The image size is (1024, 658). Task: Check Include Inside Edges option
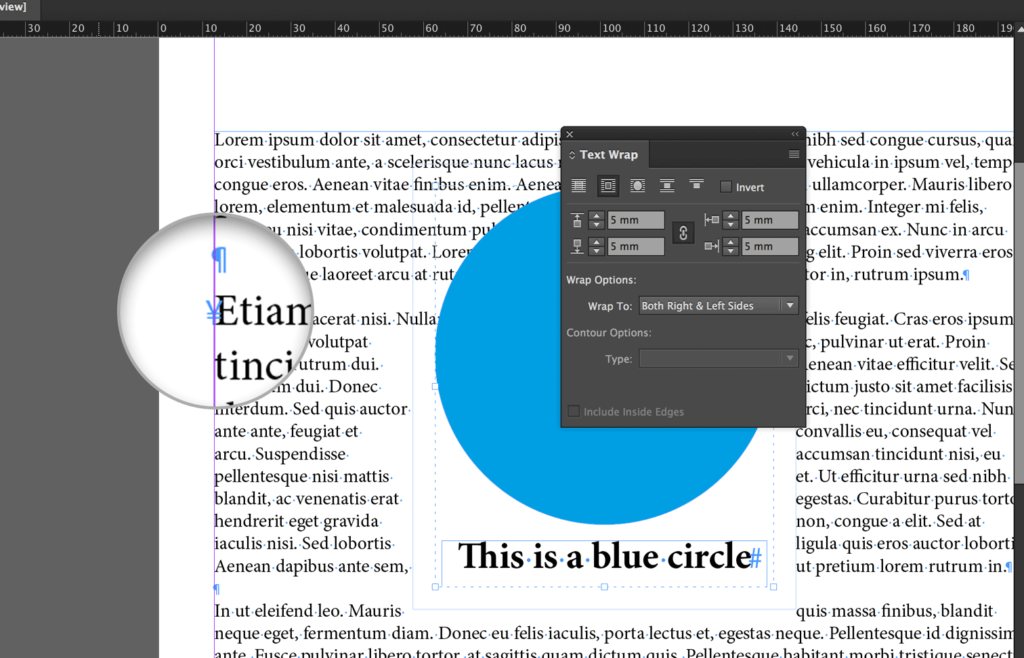pos(573,411)
